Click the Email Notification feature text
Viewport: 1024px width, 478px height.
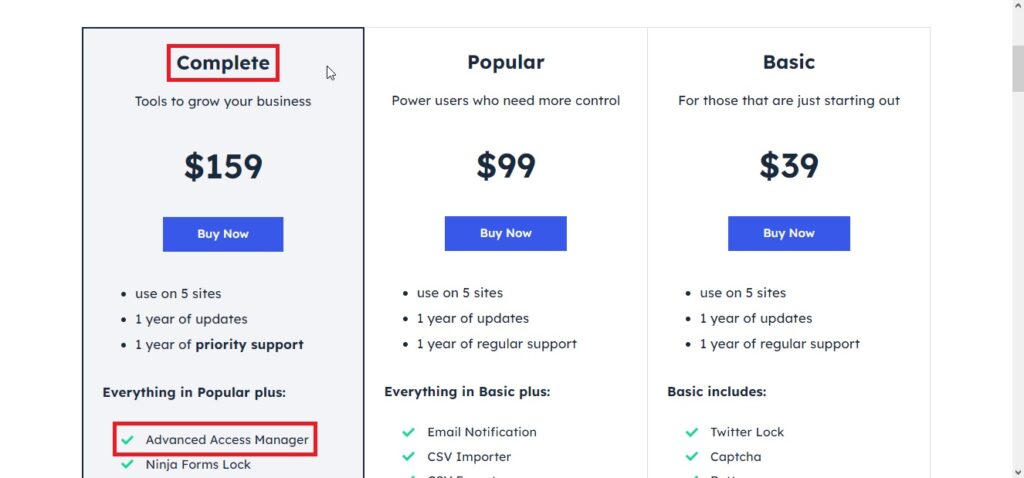point(482,432)
